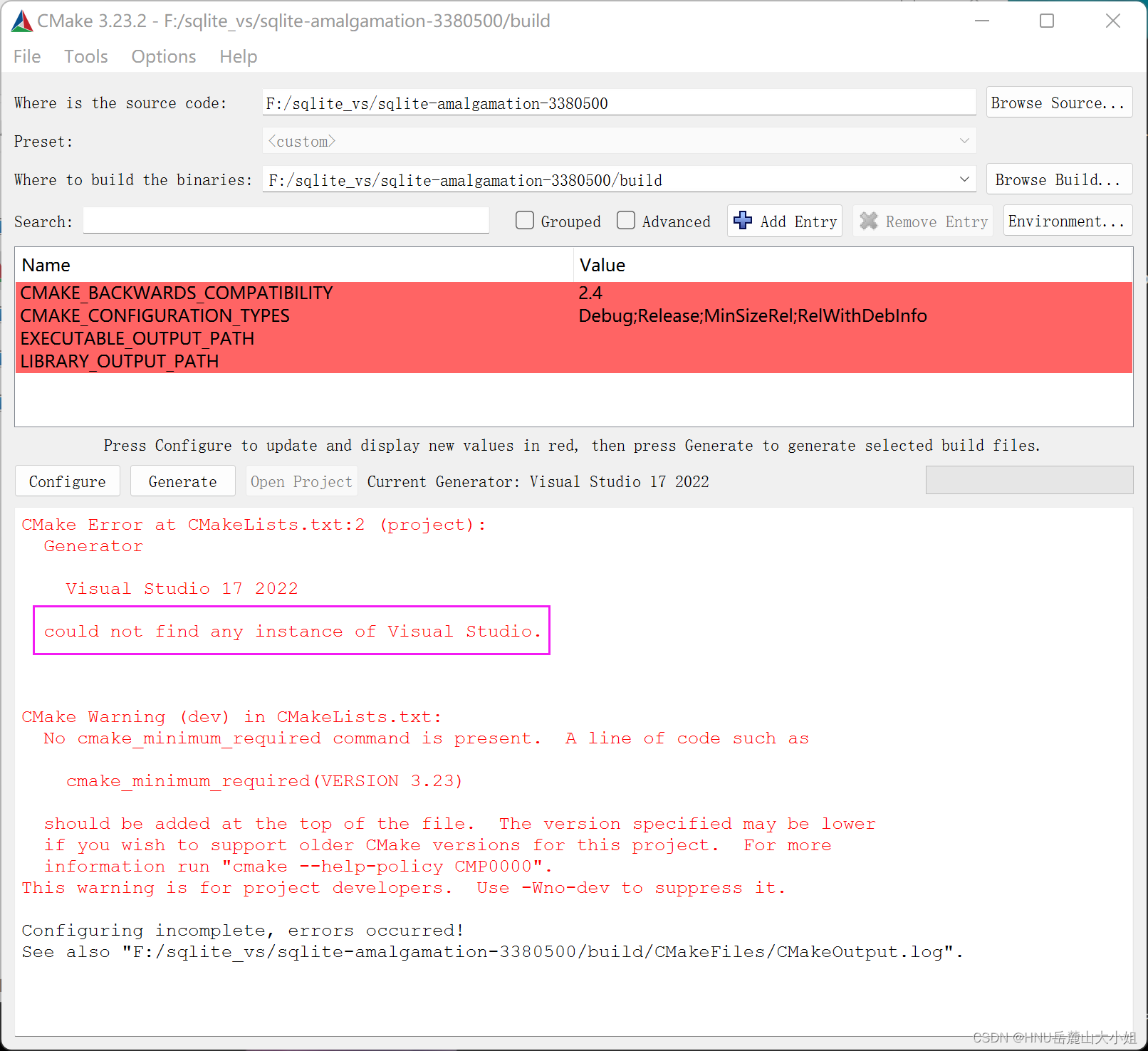Open the Tools menu
1148x1051 pixels.
[86, 56]
